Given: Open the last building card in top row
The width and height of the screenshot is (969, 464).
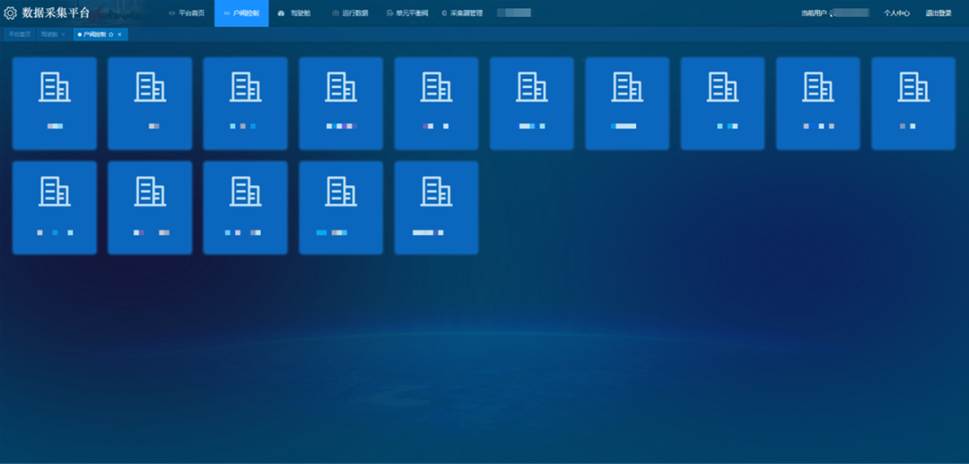Looking at the screenshot, I should click(913, 103).
